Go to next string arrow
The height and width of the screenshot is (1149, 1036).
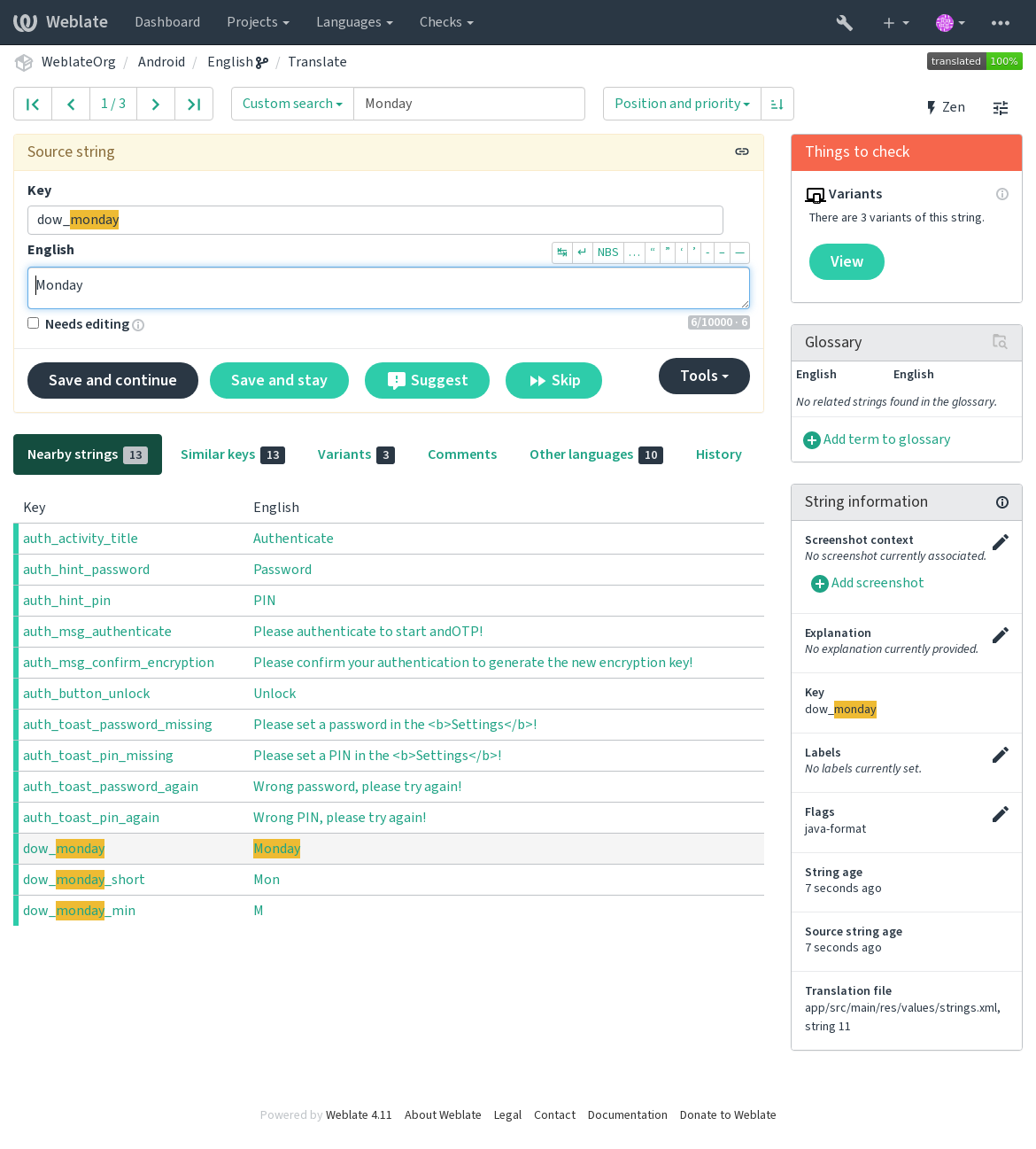click(156, 104)
